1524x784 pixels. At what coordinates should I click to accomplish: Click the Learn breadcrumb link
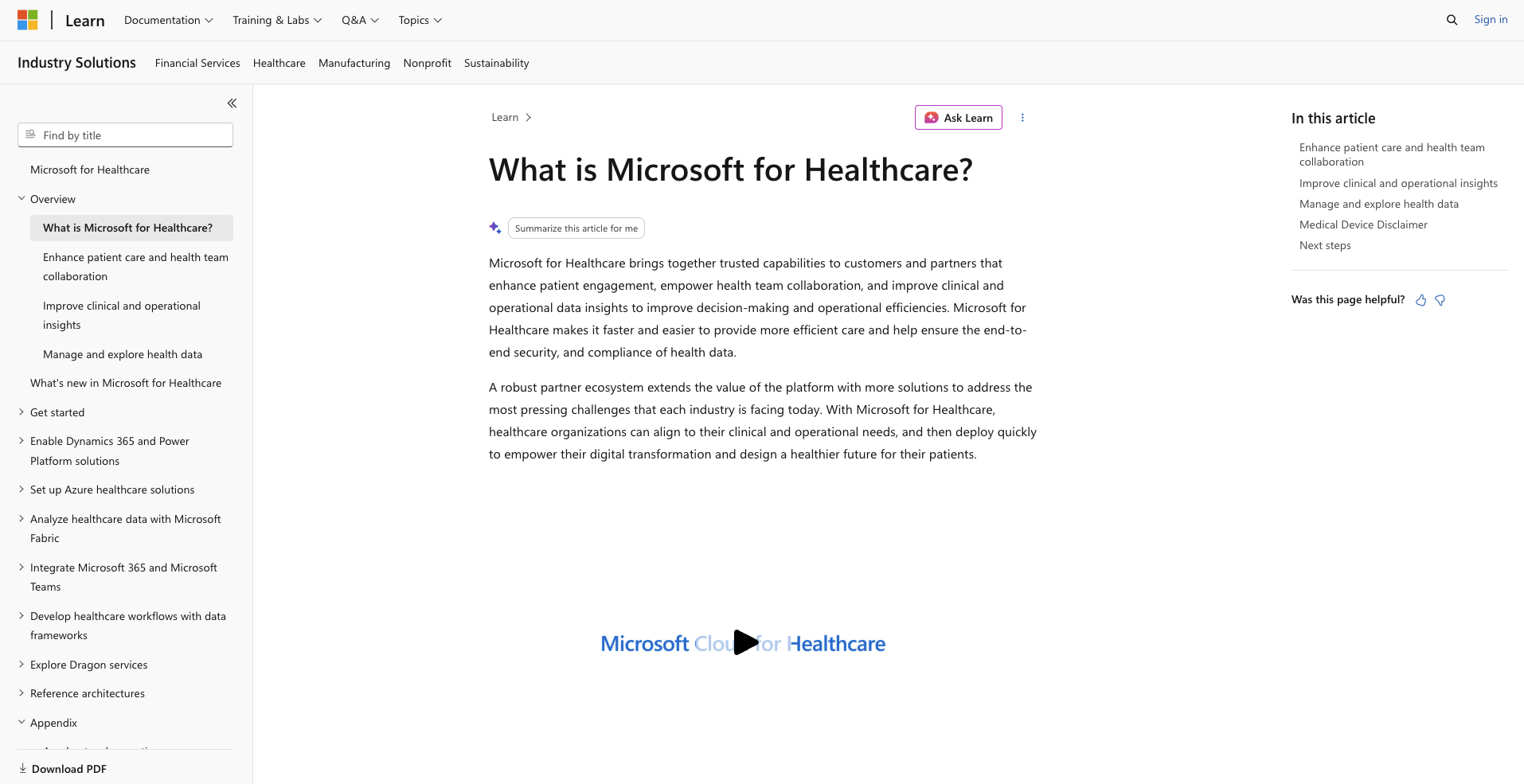click(x=505, y=118)
